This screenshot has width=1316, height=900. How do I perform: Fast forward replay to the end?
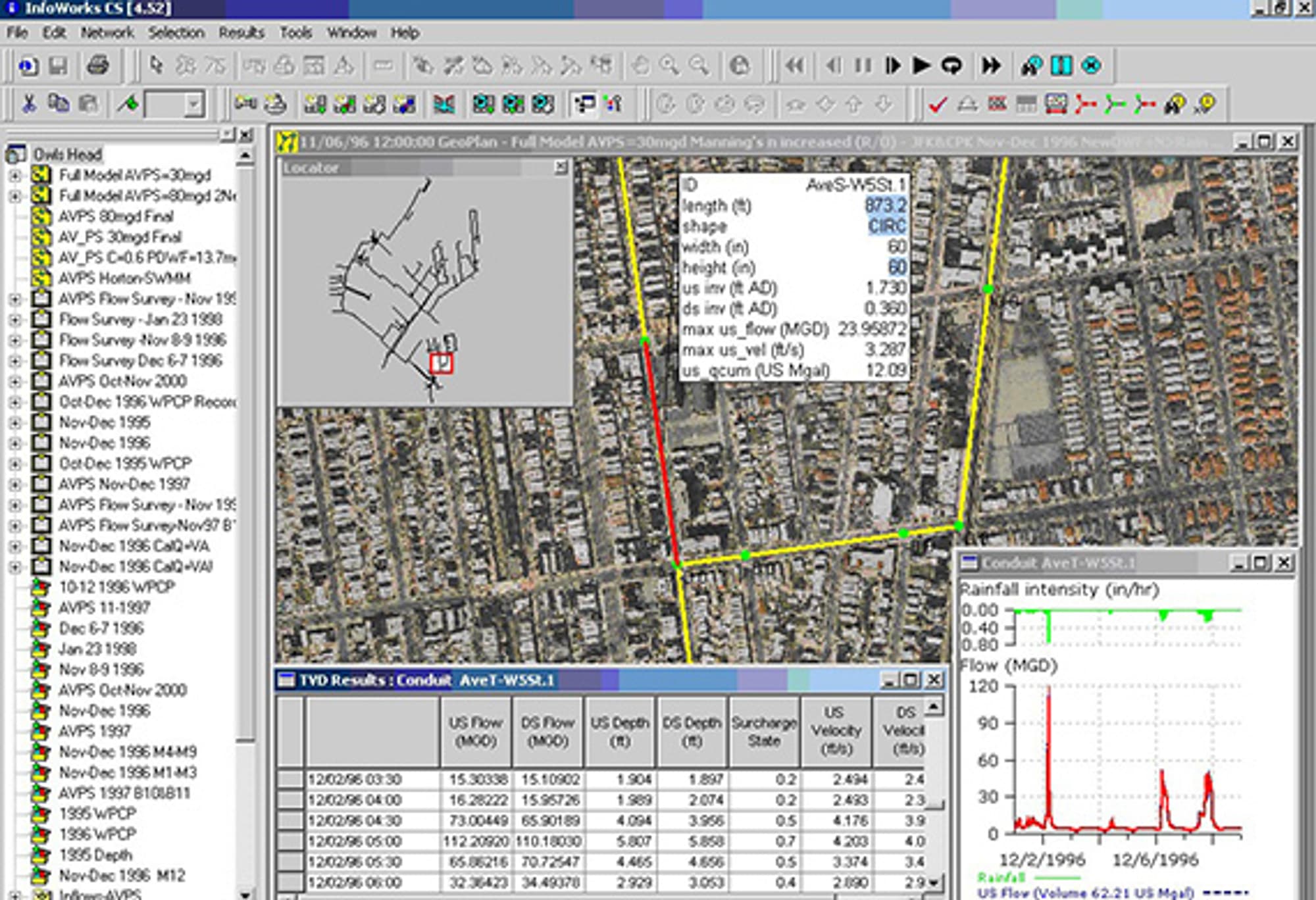pos(990,66)
